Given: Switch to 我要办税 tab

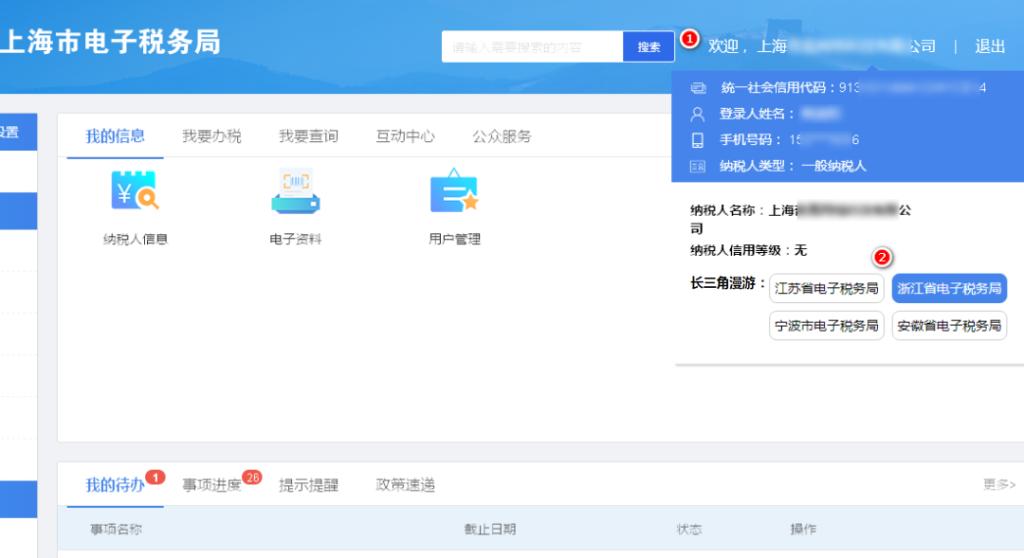Looking at the screenshot, I should [211, 136].
